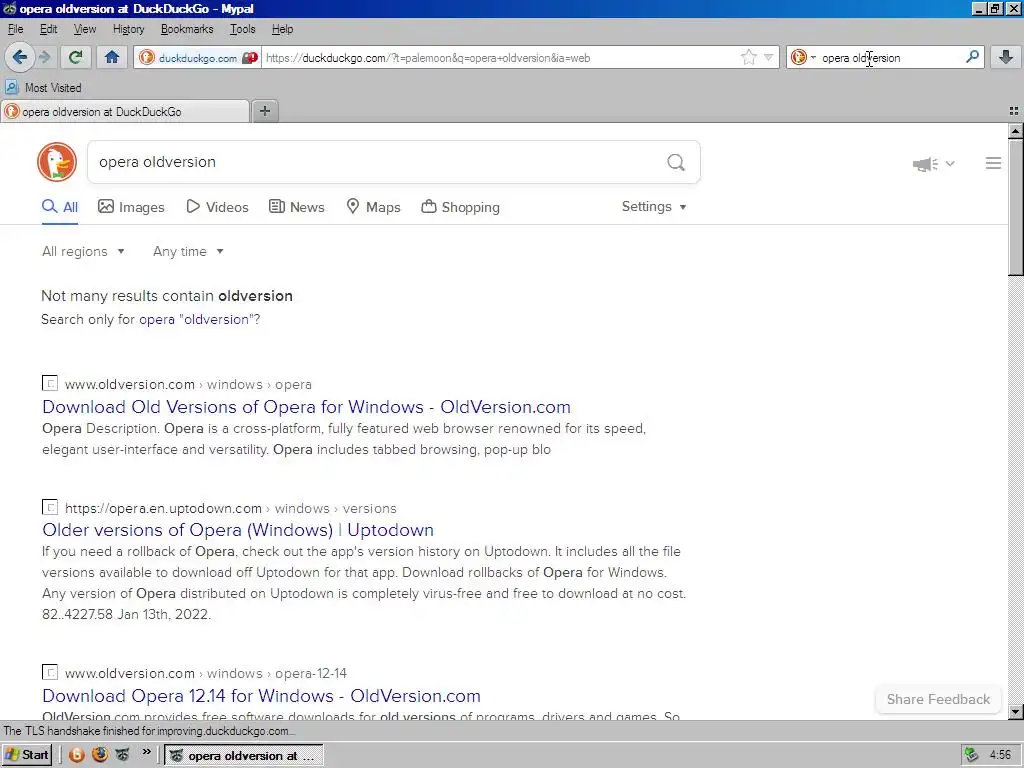The width and height of the screenshot is (1024, 768).
Task: Open the URL history dropdown arrow
Action: tap(769, 57)
